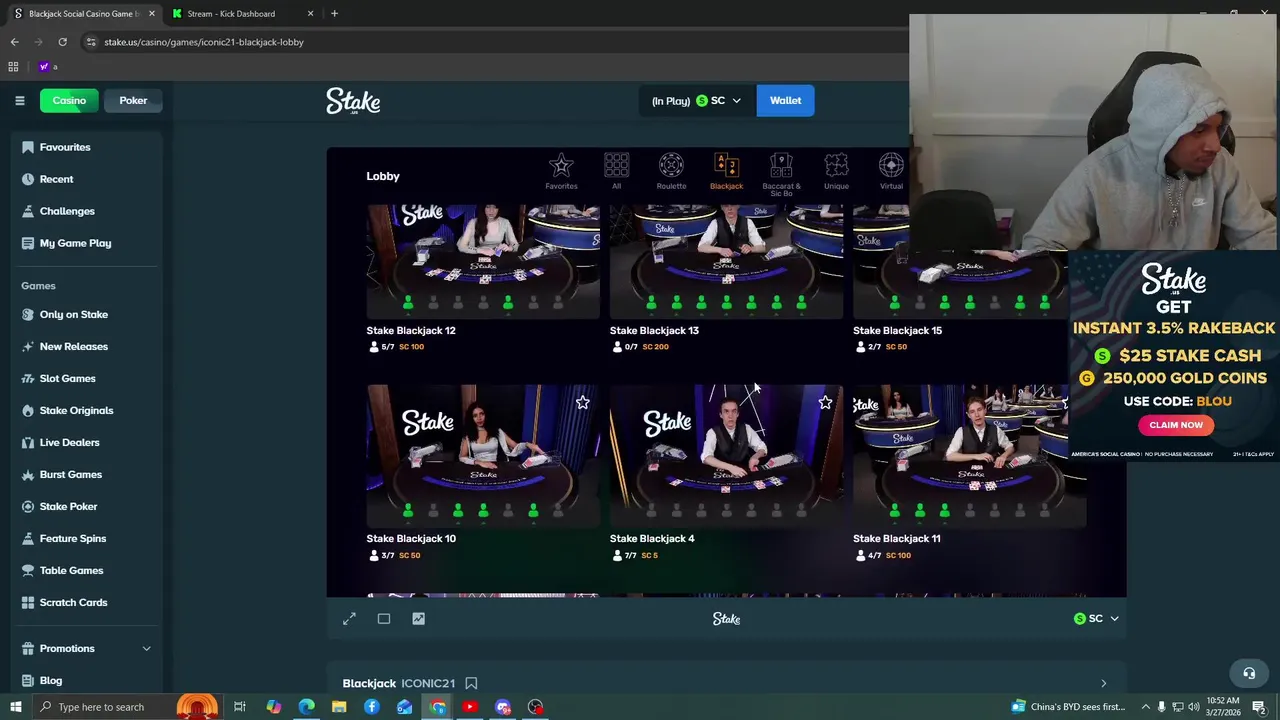The width and height of the screenshot is (1280, 720).
Task: Bookmark the Blackjack ICONIC21 game
Action: click(471, 683)
